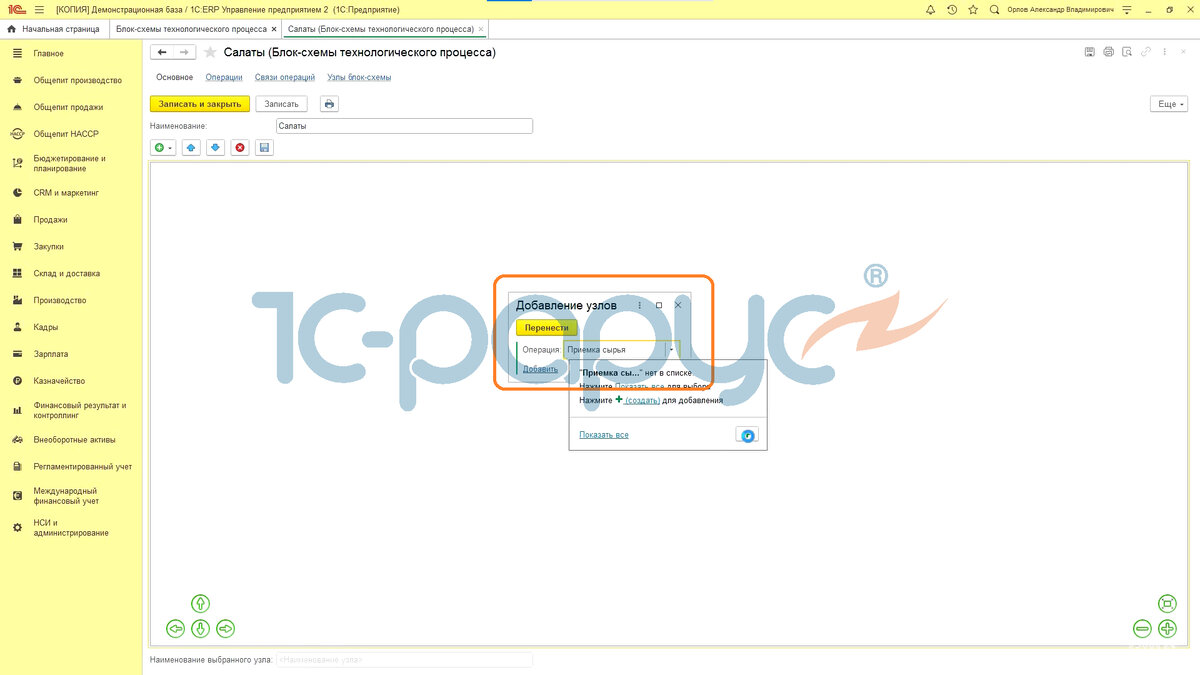
Task: Switch to Начальная страница tab
Action: [54, 29]
